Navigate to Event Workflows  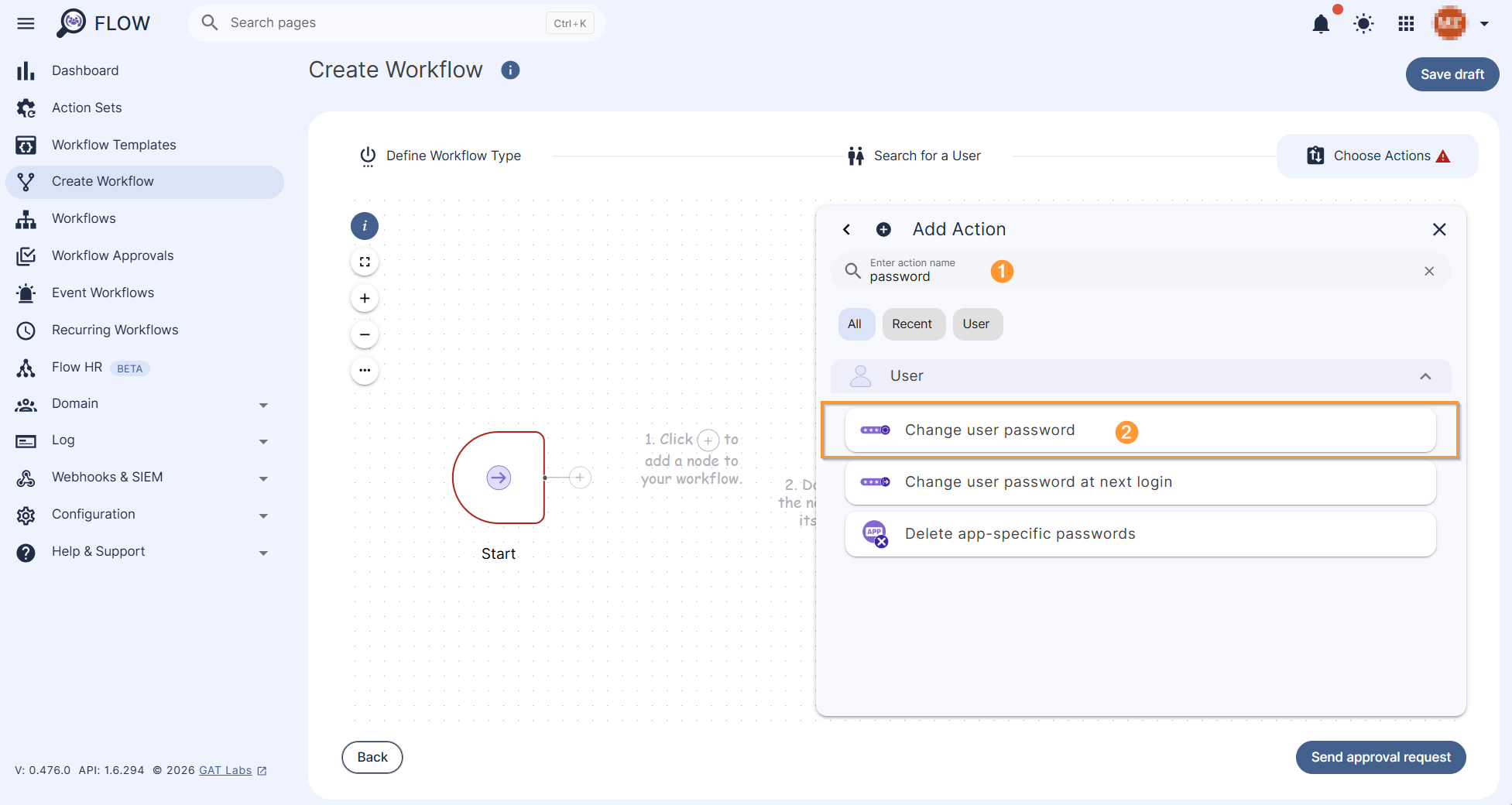pyautogui.click(x=145, y=293)
